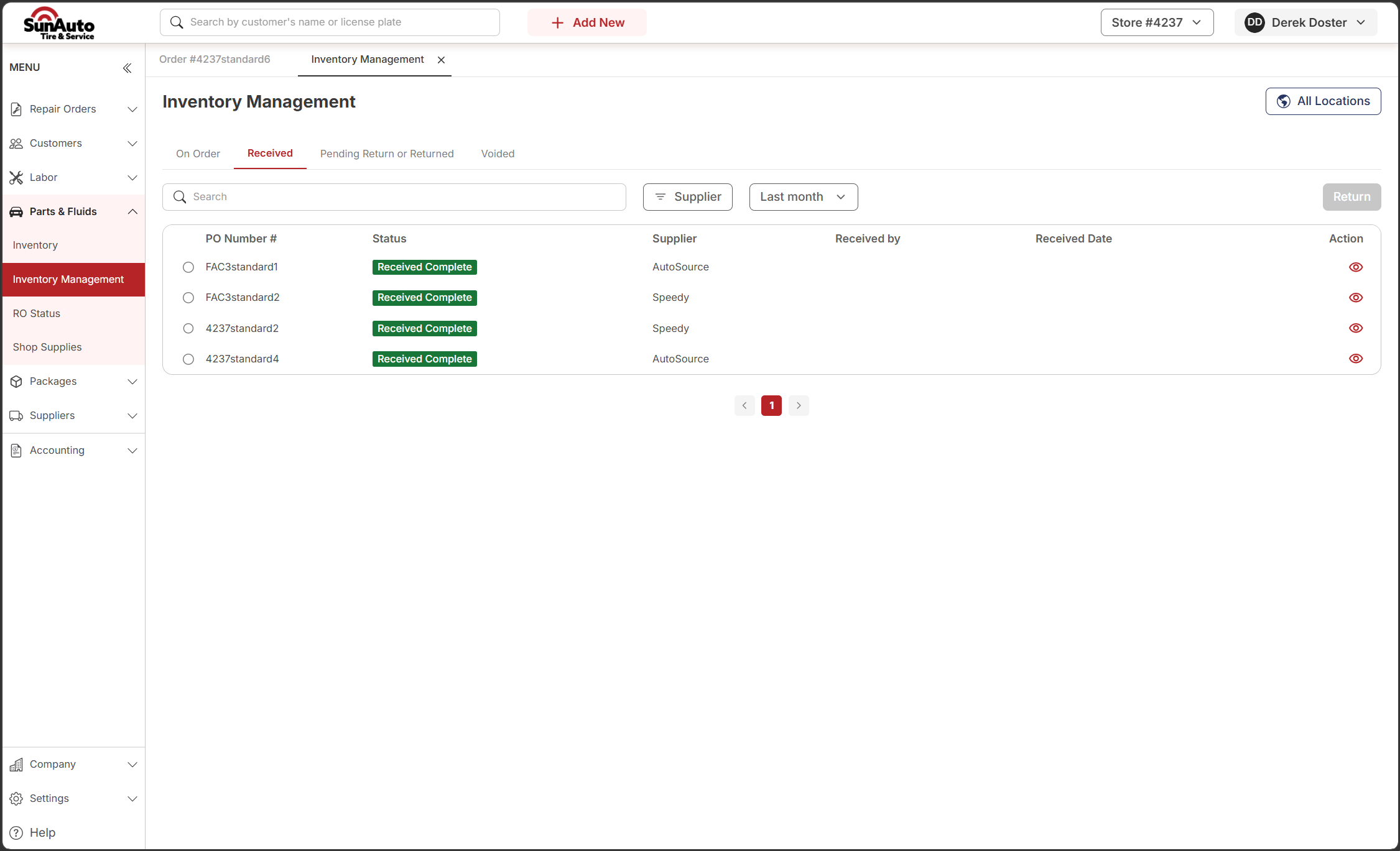The image size is (1400, 851).
Task: Click PO number FAC3standard1 text
Action: [241, 267]
